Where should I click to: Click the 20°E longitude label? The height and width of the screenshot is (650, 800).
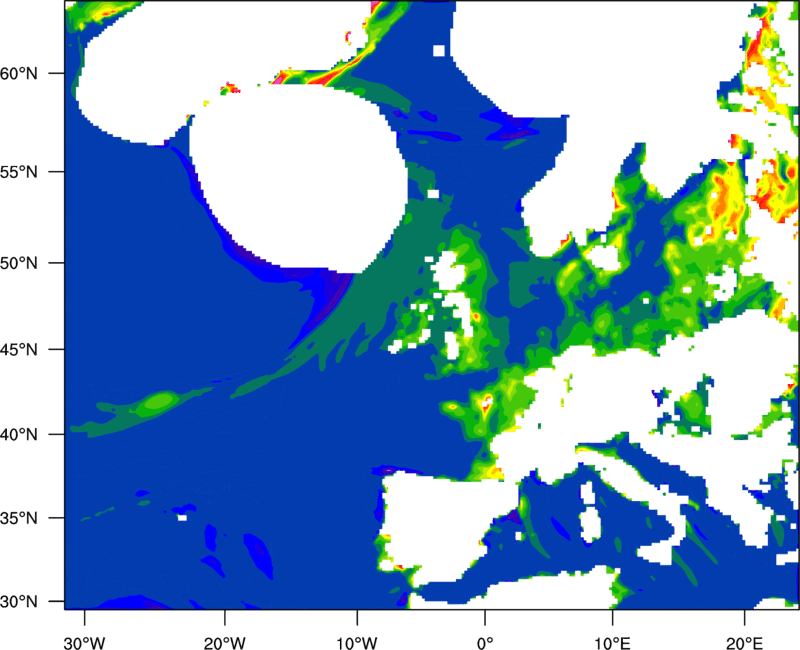tap(744, 643)
